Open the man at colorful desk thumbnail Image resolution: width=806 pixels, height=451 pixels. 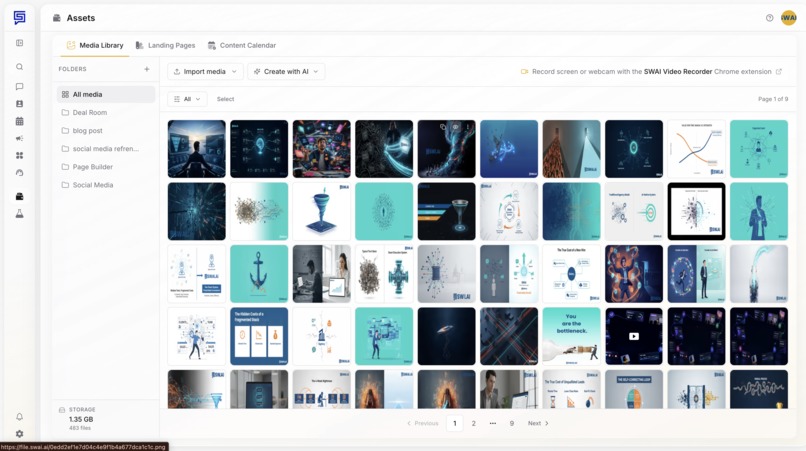tap(322, 149)
